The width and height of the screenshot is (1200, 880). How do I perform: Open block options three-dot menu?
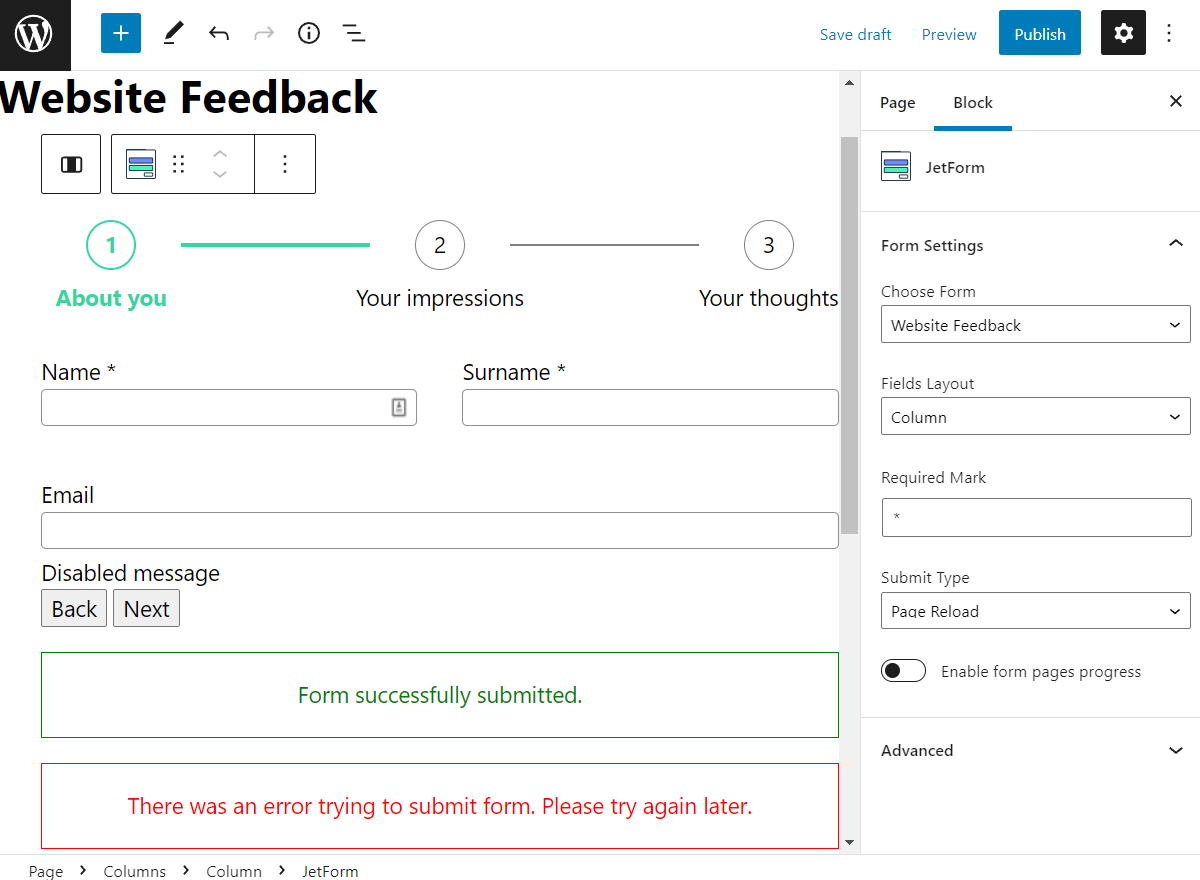pos(285,164)
